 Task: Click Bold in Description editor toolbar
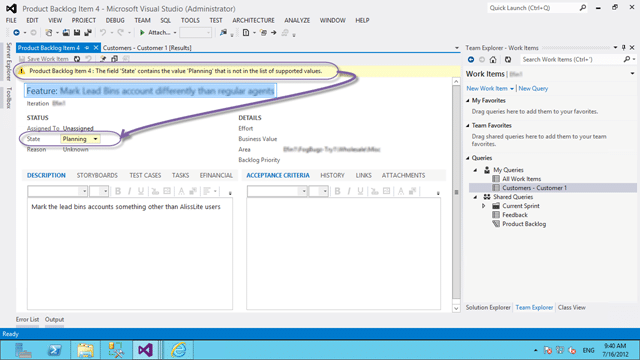tap(118, 191)
